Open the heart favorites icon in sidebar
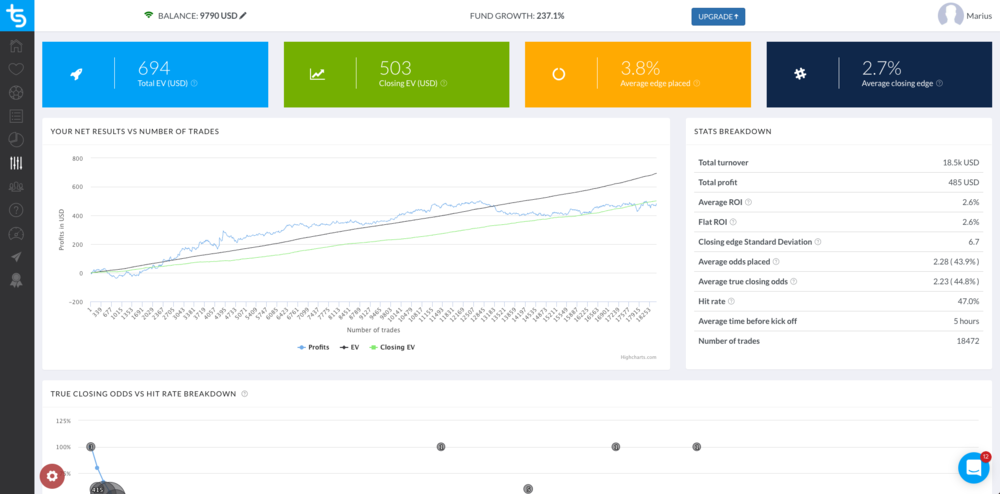1000x494 pixels. click(17, 69)
